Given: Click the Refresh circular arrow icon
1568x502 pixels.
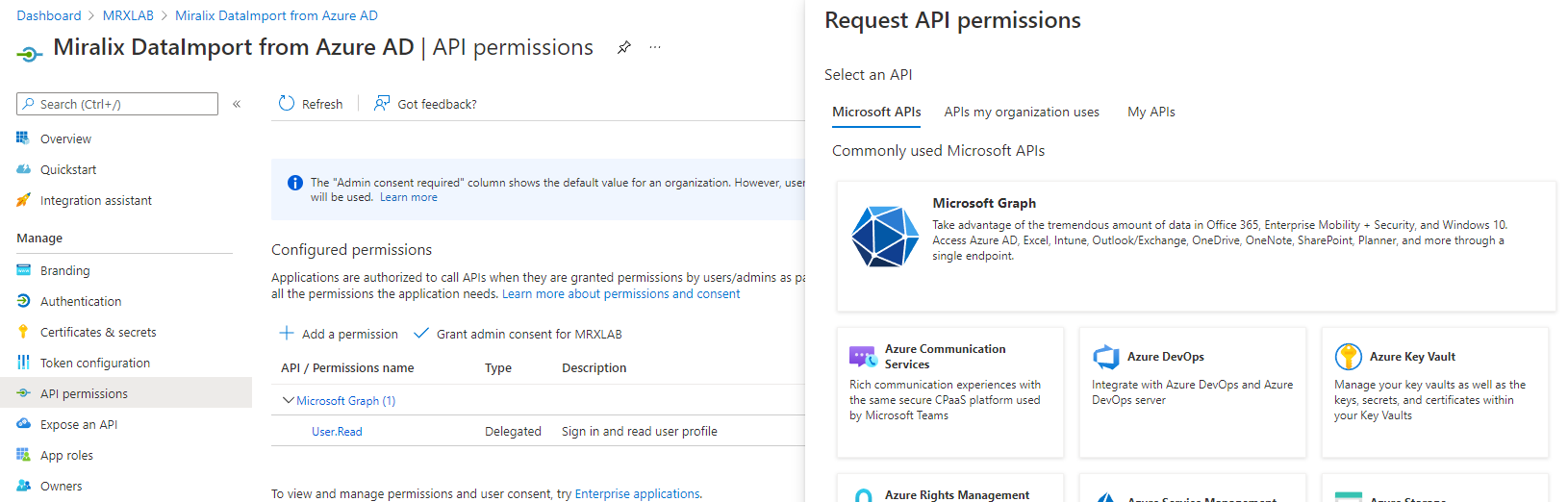Looking at the screenshot, I should [x=287, y=103].
